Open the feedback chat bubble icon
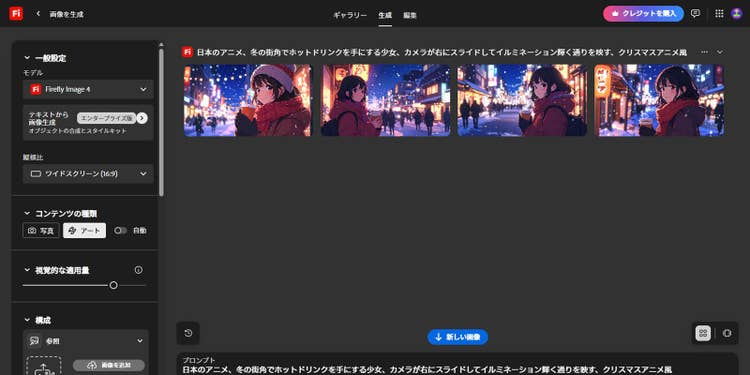This screenshot has height=375, width=750. [x=695, y=13]
